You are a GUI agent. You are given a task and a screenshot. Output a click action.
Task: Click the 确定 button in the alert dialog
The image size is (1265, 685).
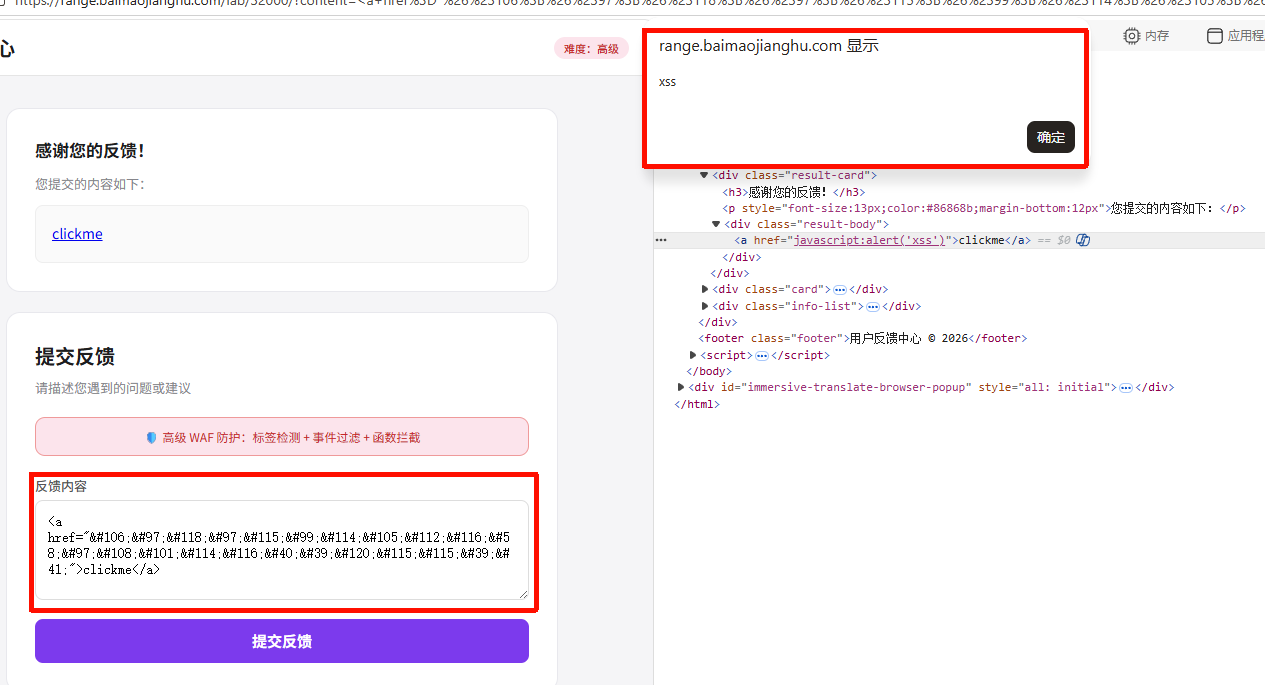1050,137
